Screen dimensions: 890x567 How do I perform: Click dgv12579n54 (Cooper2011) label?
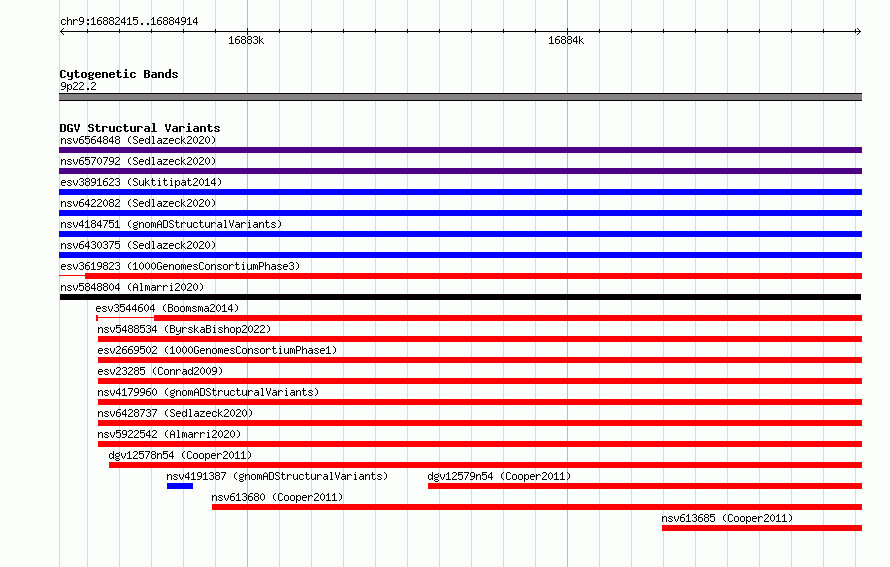[499, 476]
